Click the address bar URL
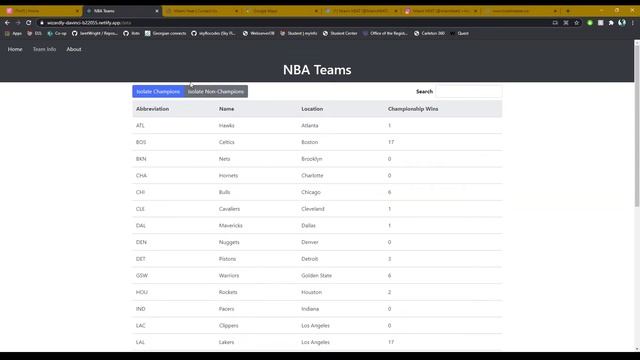Viewport: 640px width, 360px height. point(89,23)
